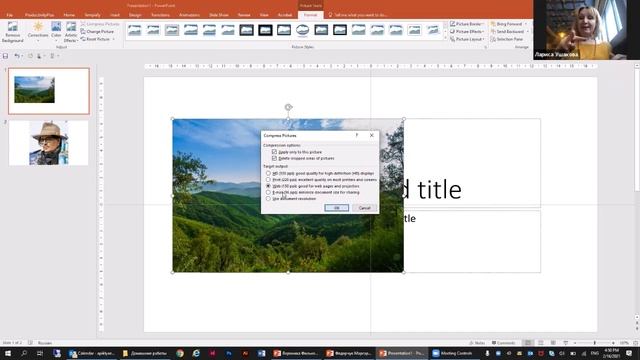The height and width of the screenshot is (360, 640).
Task: Toggle Delete cropped areas of pictures checkbox
Action: (x=274, y=158)
